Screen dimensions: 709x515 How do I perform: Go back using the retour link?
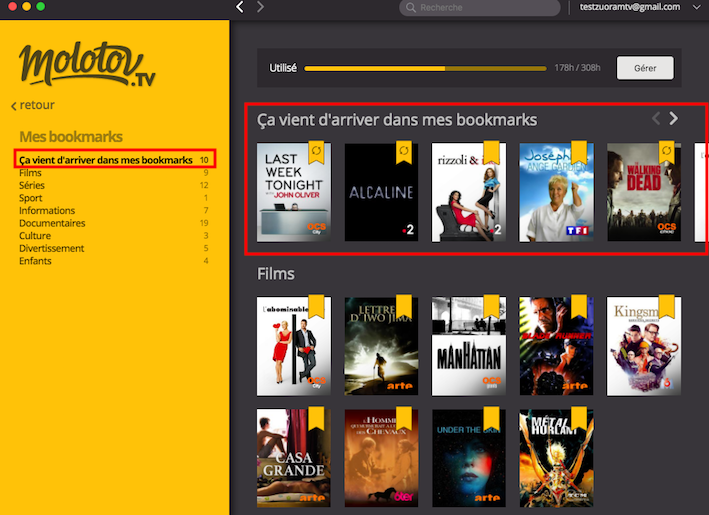coord(33,105)
